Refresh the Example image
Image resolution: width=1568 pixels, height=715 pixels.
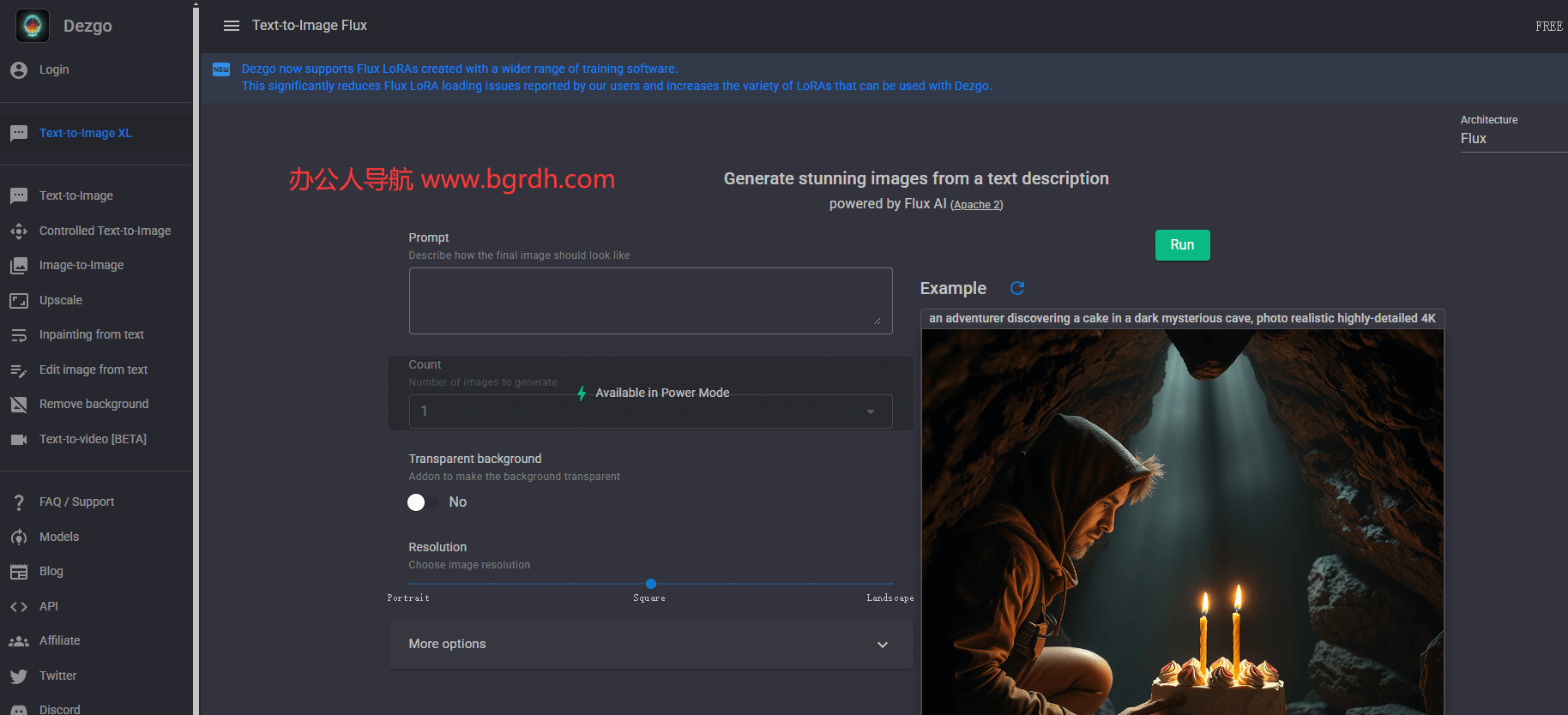(x=1017, y=288)
